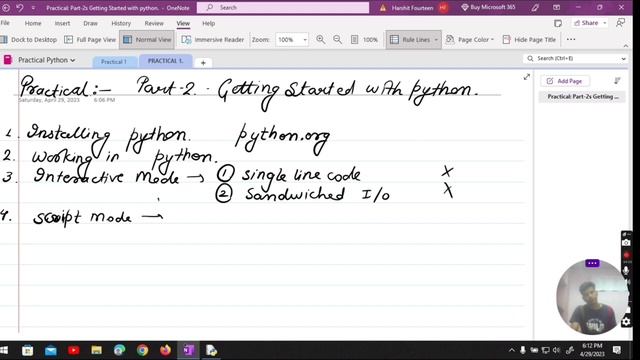
Task: Open Microsoft Store from taskbar
Action: (x=28, y=350)
